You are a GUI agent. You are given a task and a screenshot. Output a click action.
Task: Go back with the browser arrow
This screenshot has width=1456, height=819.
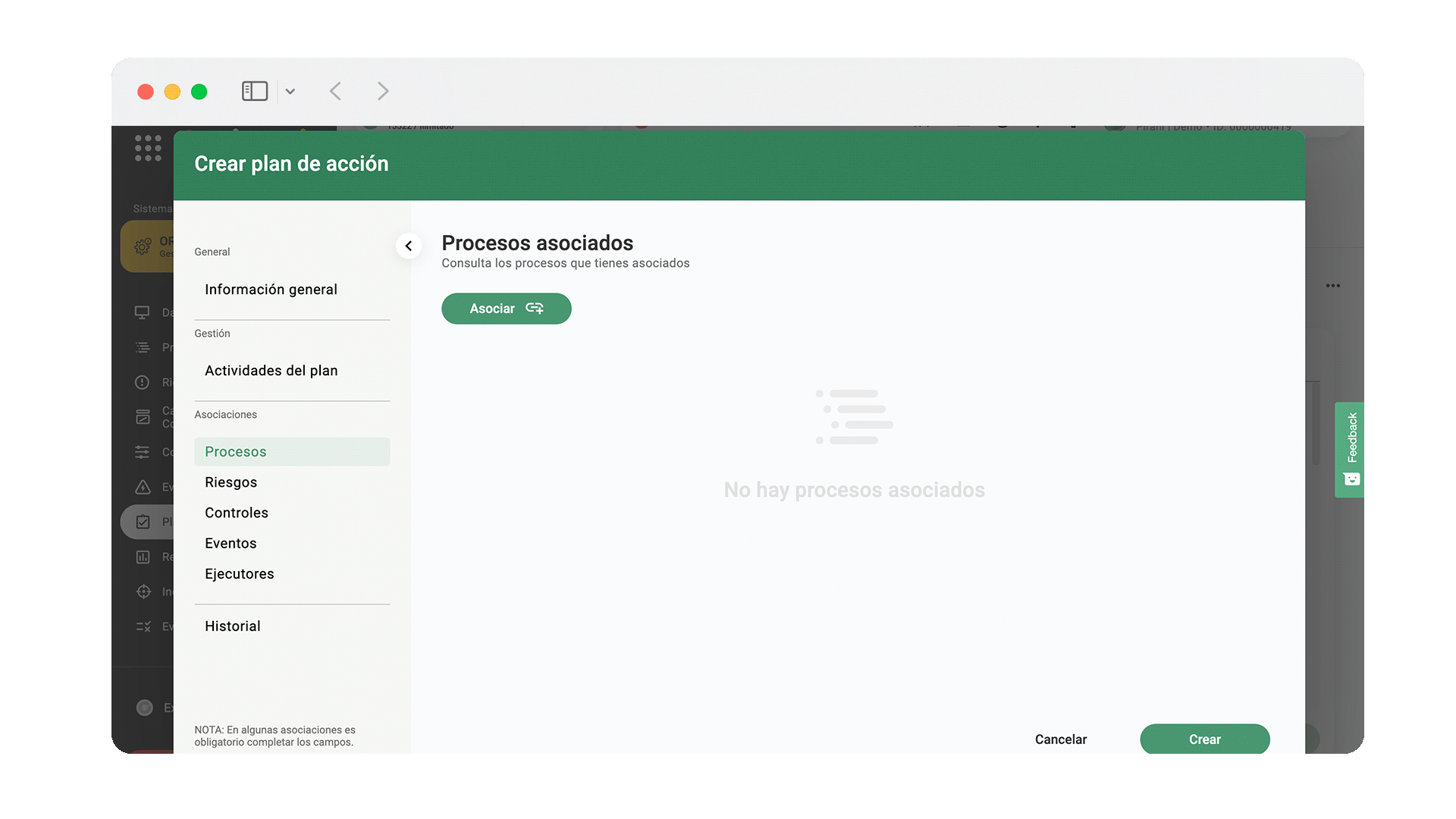[x=336, y=91]
